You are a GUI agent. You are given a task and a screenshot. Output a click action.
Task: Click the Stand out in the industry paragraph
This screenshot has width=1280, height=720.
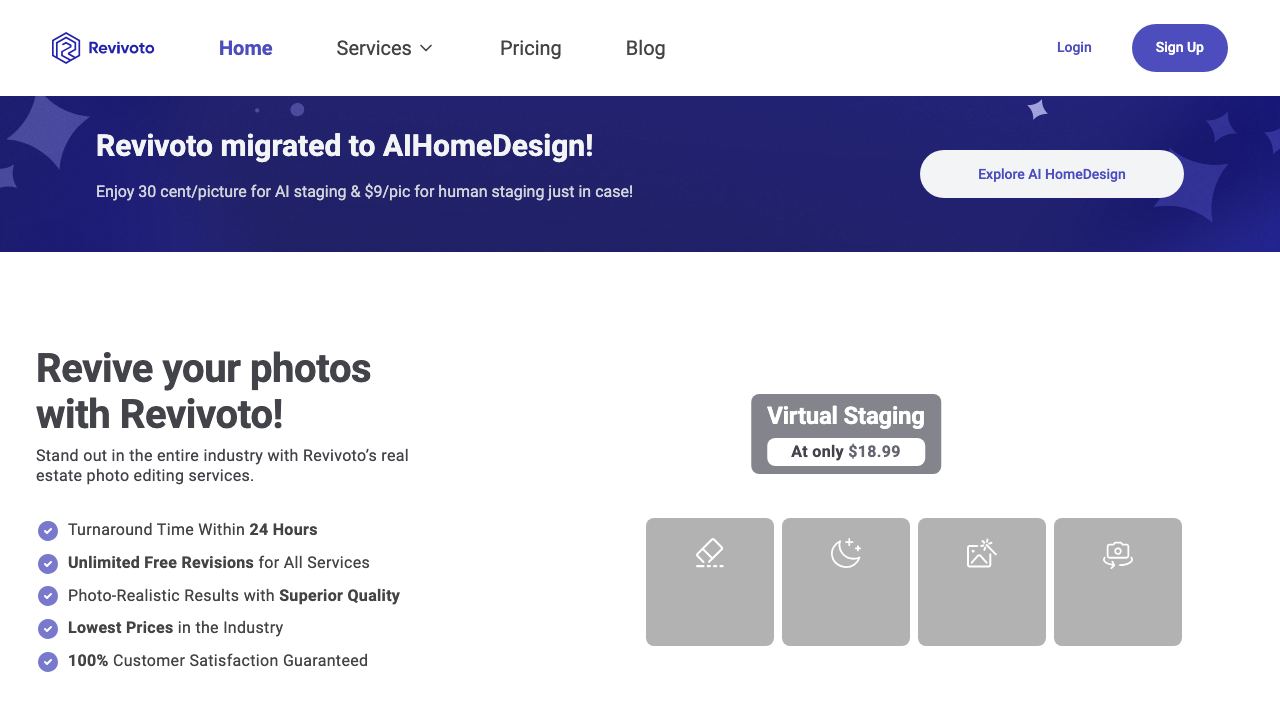point(222,465)
